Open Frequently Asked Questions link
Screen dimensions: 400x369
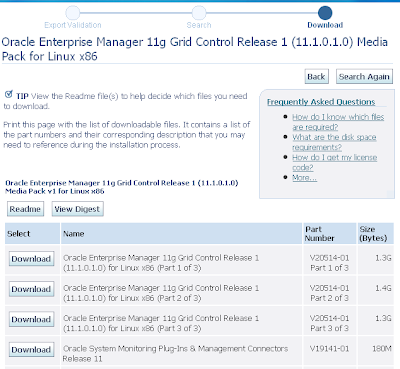pos(321,102)
